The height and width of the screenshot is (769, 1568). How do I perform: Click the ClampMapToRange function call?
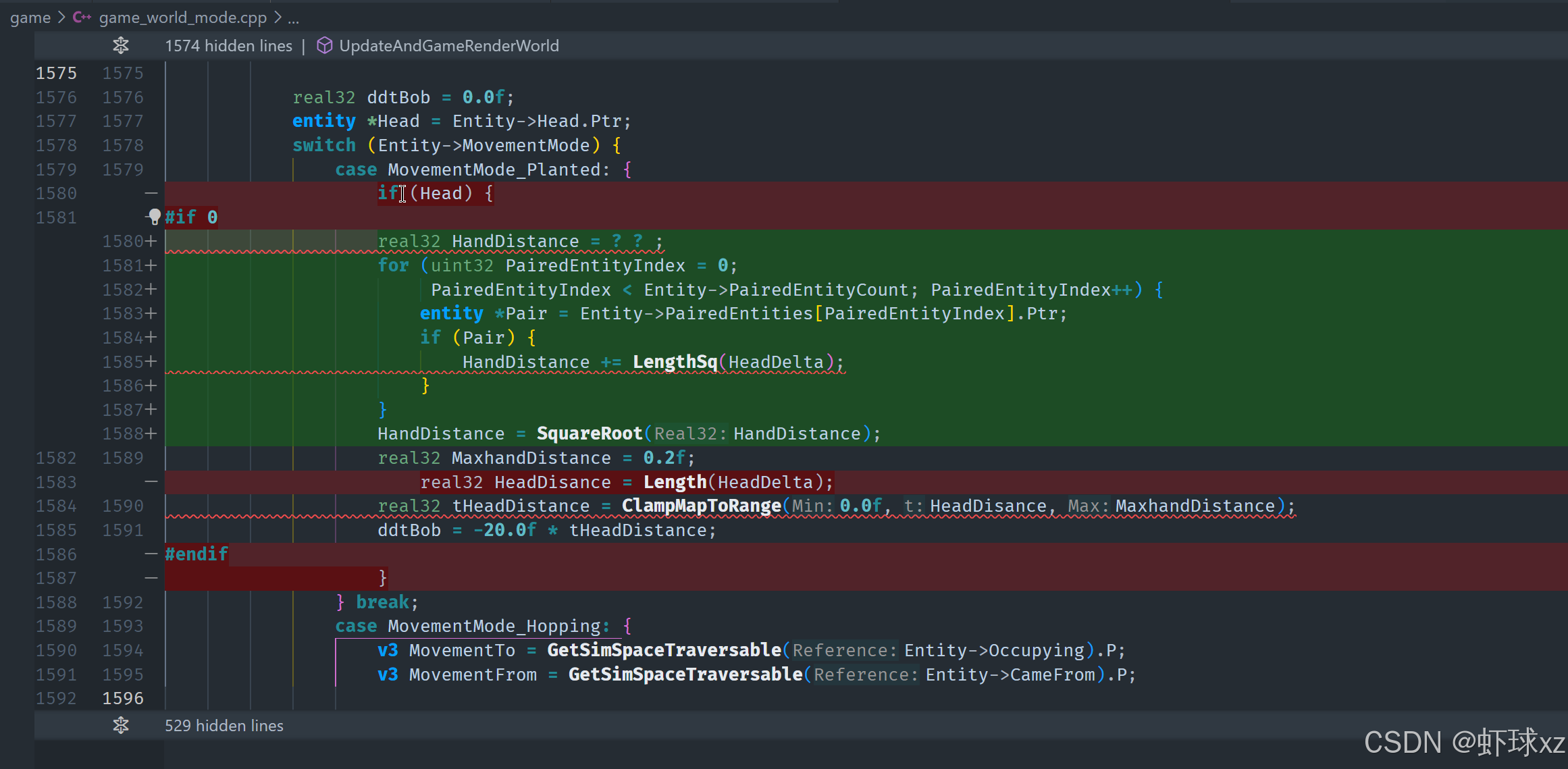[700, 506]
